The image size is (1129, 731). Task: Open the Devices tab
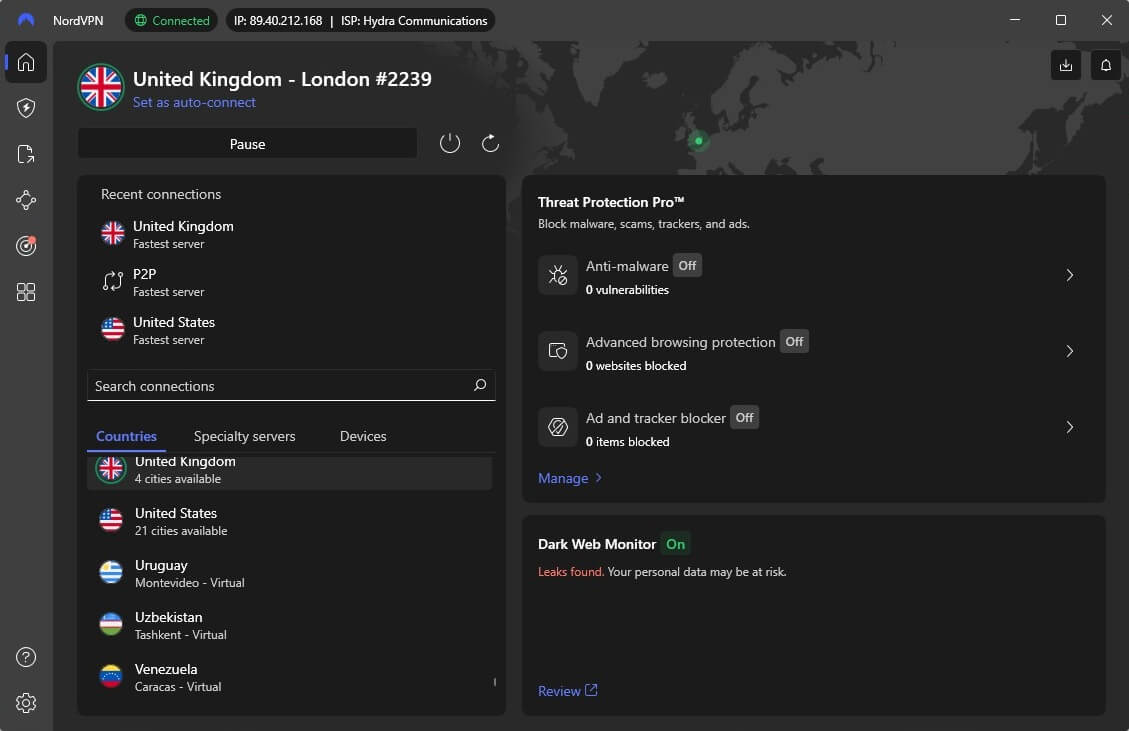pos(362,436)
